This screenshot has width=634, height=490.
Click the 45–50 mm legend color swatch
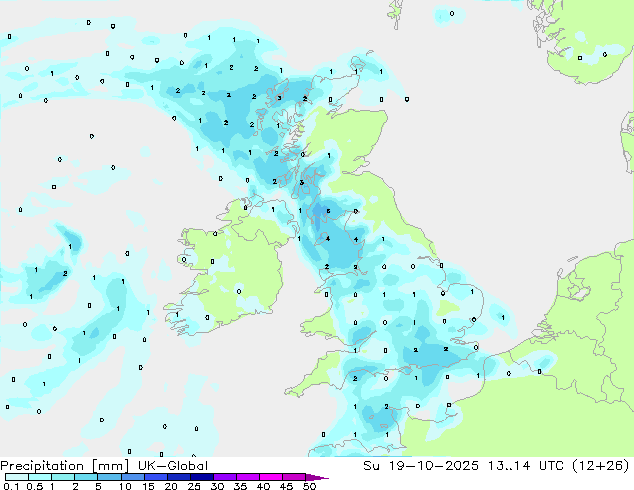(294, 477)
